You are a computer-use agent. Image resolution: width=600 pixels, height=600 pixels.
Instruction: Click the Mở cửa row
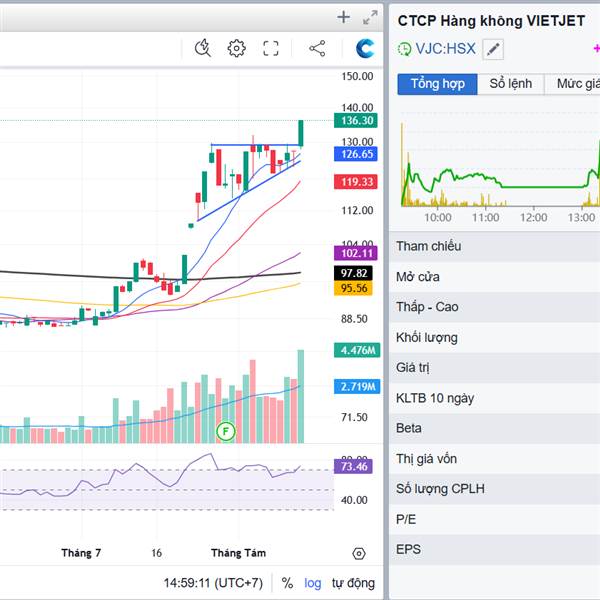[494, 277]
